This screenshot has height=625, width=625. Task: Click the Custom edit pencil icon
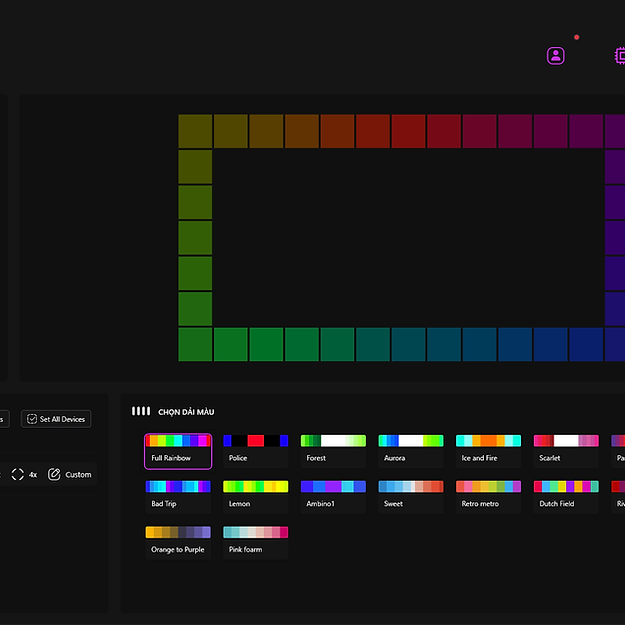pyautogui.click(x=55, y=474)
